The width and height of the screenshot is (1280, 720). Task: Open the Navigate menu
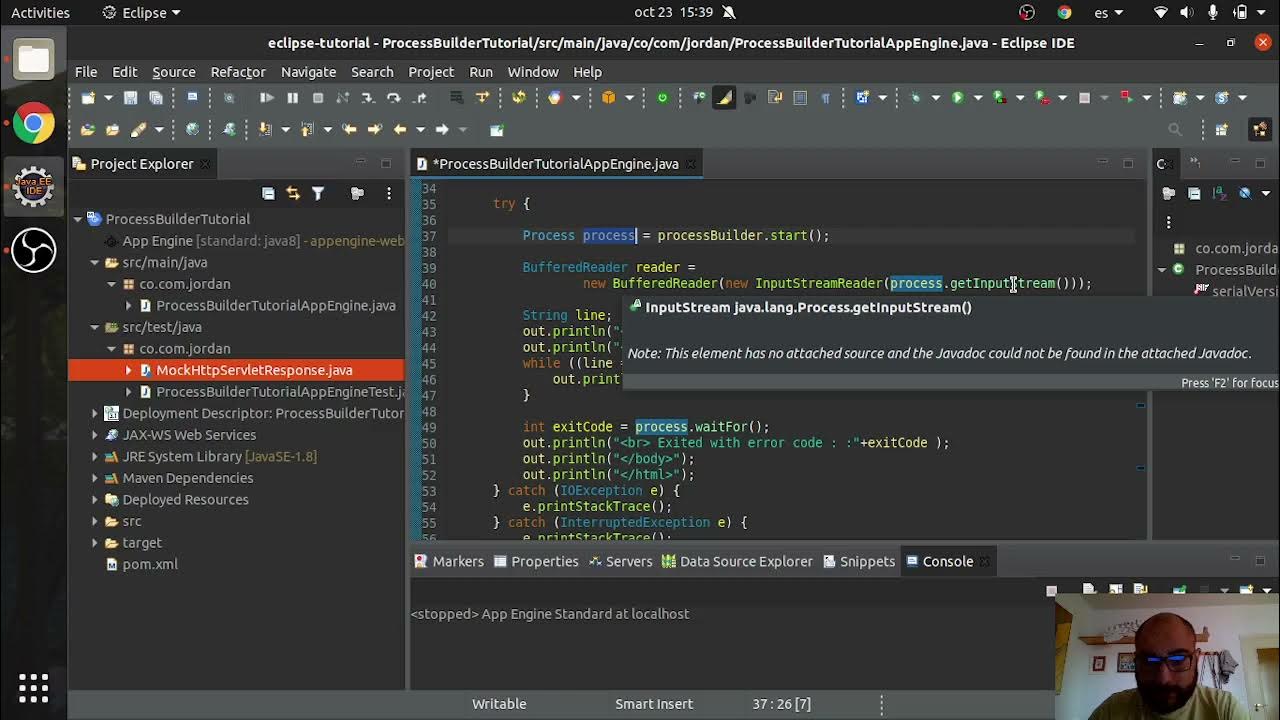pos(308,72)
